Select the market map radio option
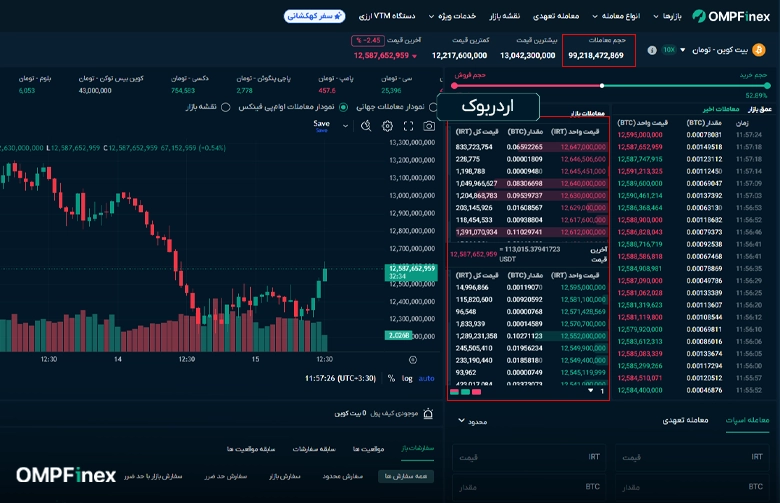Image resolution: width=780 pixels, height=503 pixels. (226, 107)
